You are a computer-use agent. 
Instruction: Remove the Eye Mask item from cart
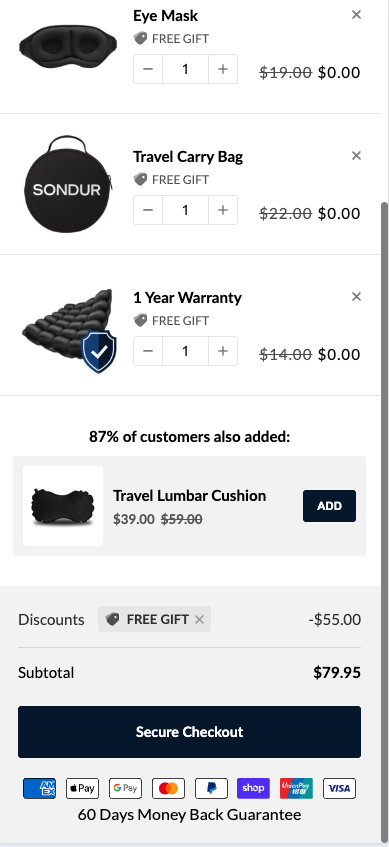[356, 15]
